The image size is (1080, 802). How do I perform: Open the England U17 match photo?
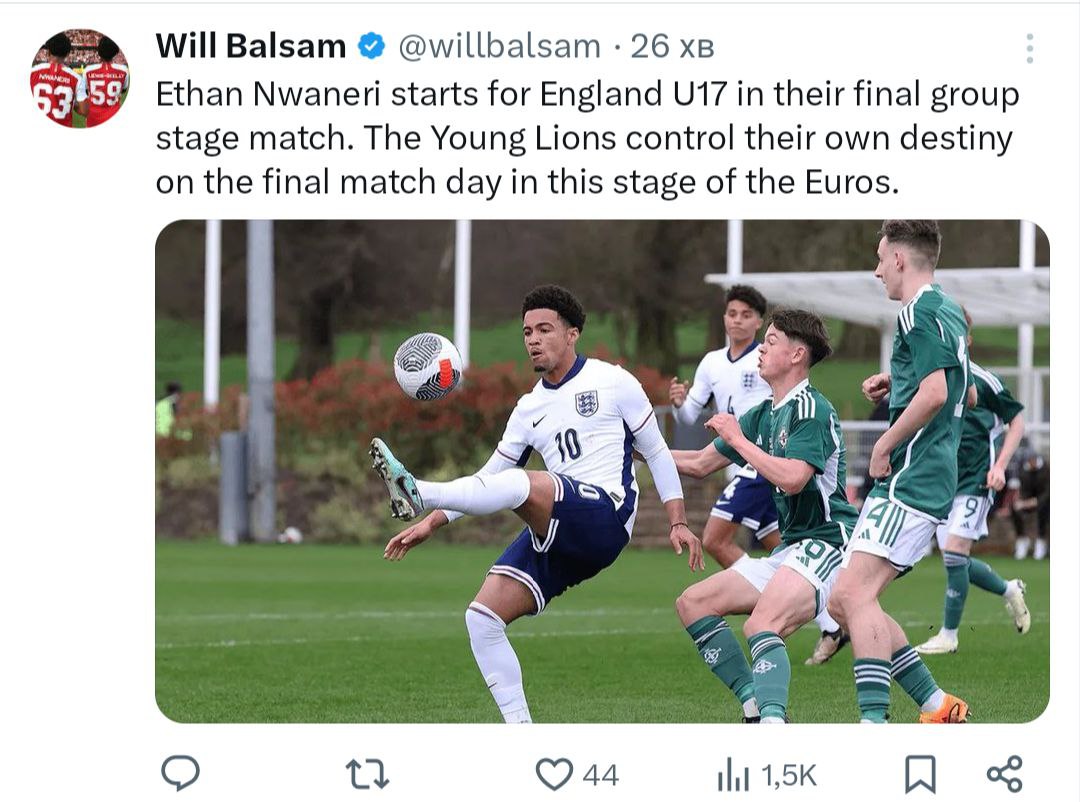602,470
